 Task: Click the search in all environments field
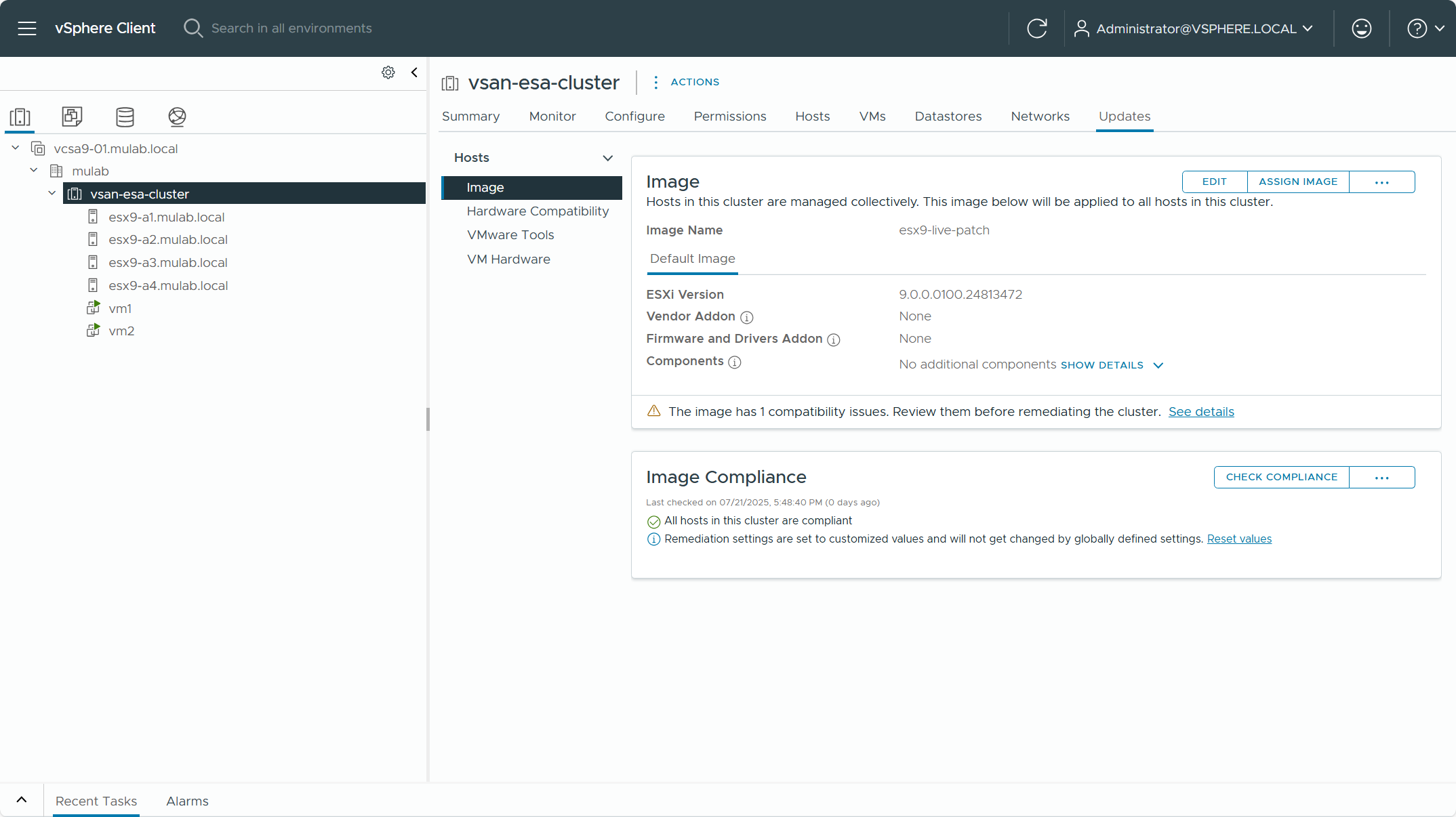point(291,28)
